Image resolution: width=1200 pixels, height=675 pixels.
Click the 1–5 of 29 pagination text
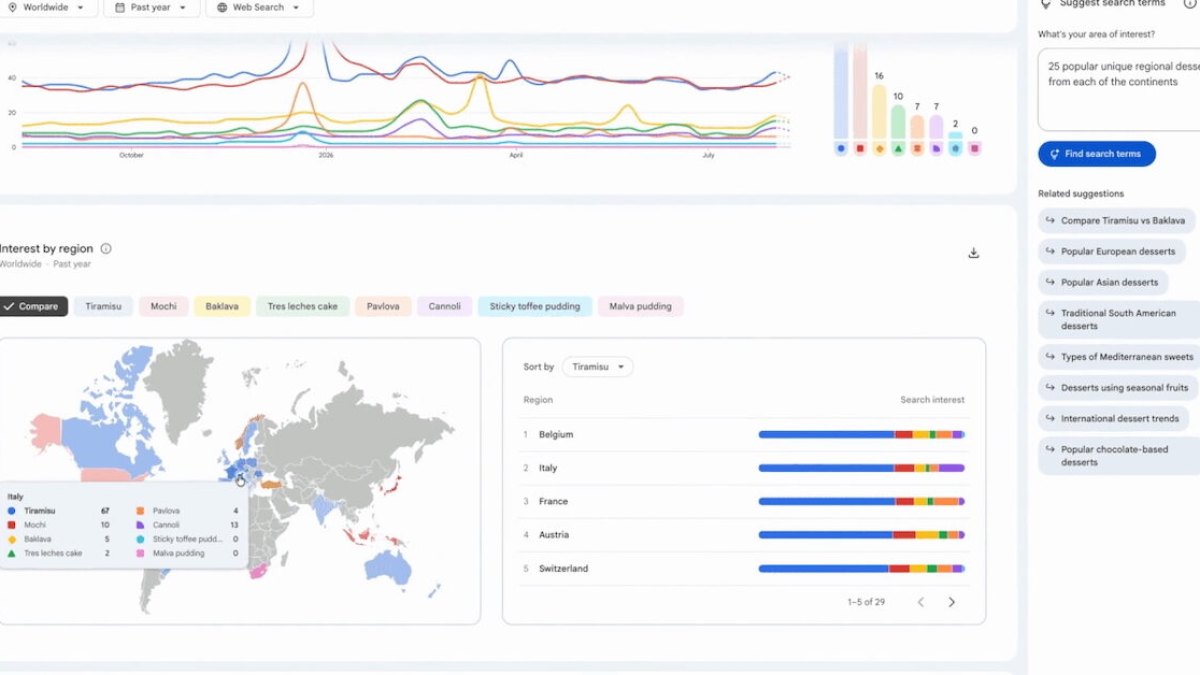(866, 602)
